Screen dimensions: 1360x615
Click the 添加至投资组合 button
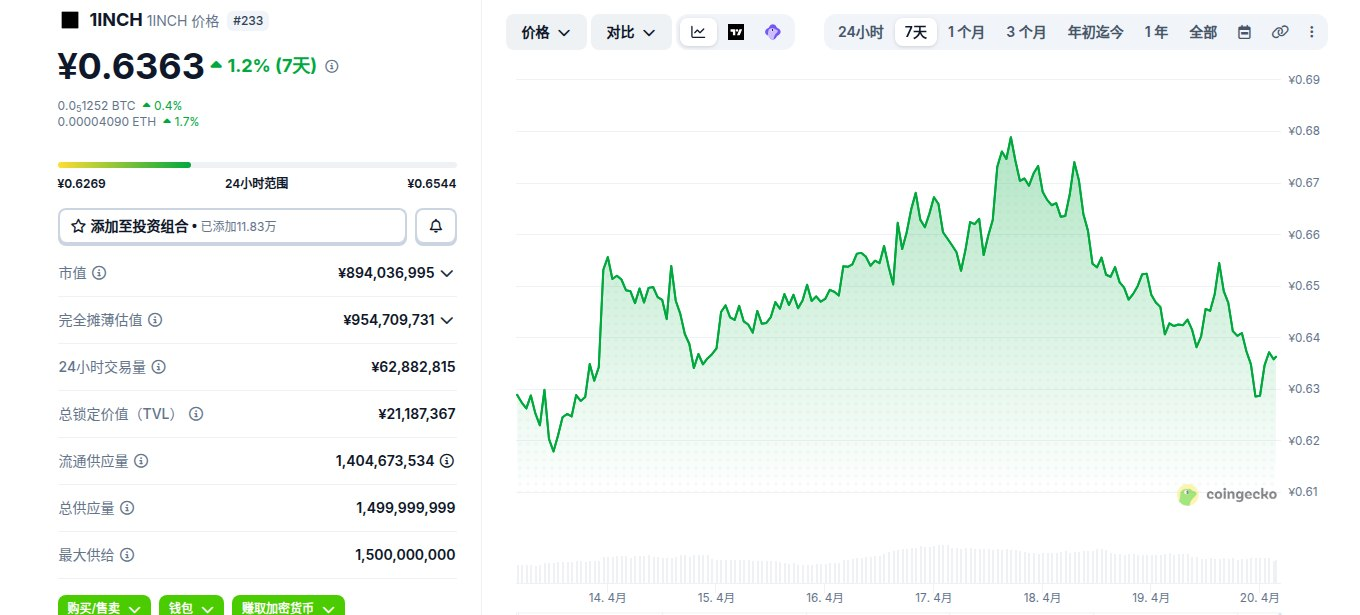[x=232, y=226]
